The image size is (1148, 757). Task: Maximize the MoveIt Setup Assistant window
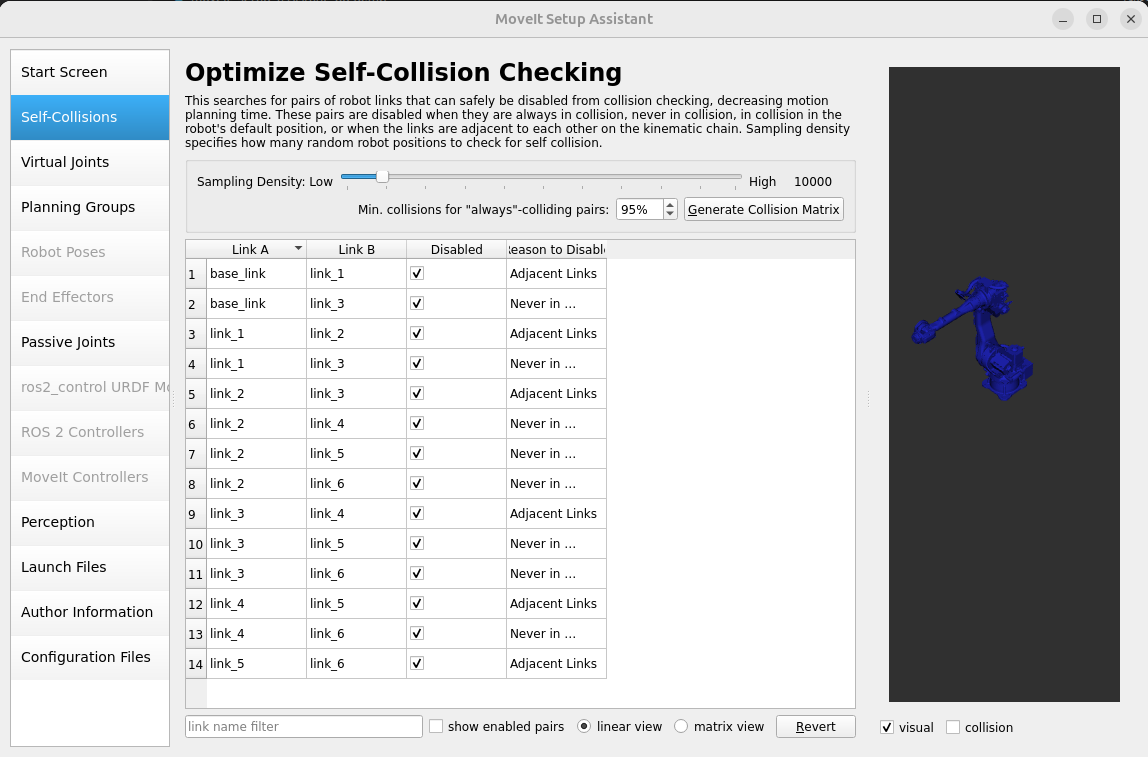(1097, 19)
